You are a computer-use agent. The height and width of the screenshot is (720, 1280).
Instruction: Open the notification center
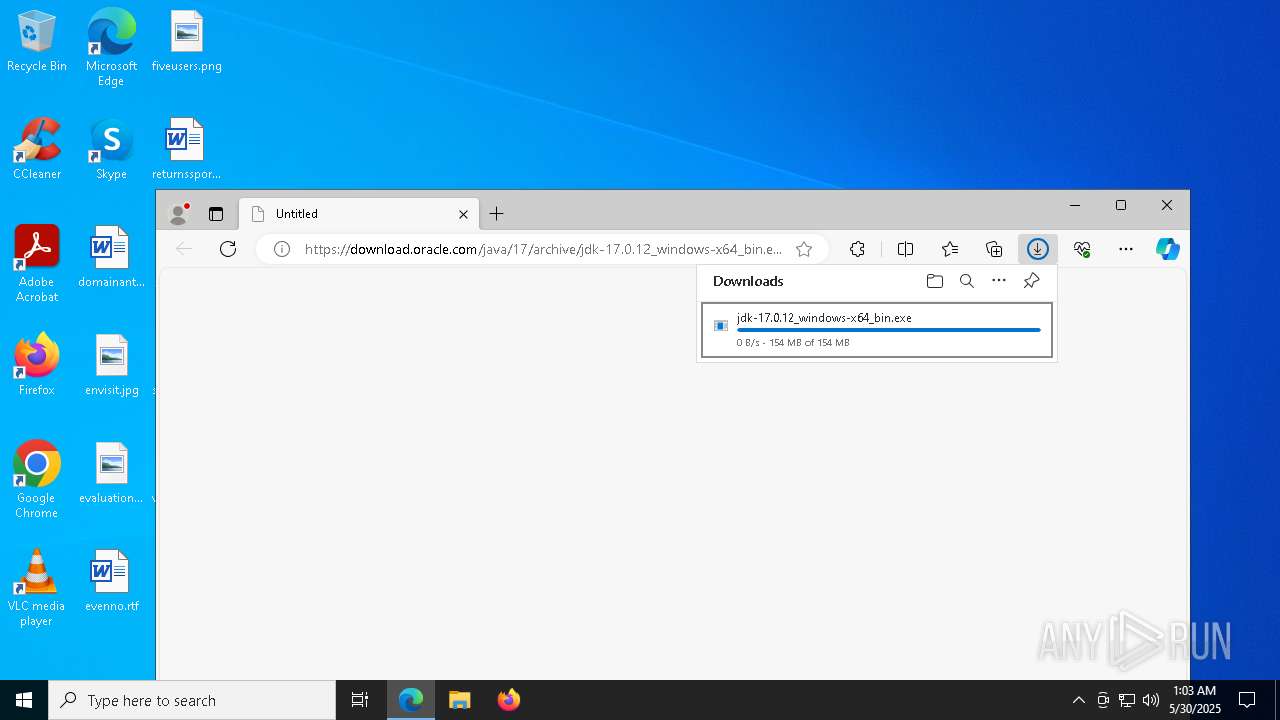1247,700
